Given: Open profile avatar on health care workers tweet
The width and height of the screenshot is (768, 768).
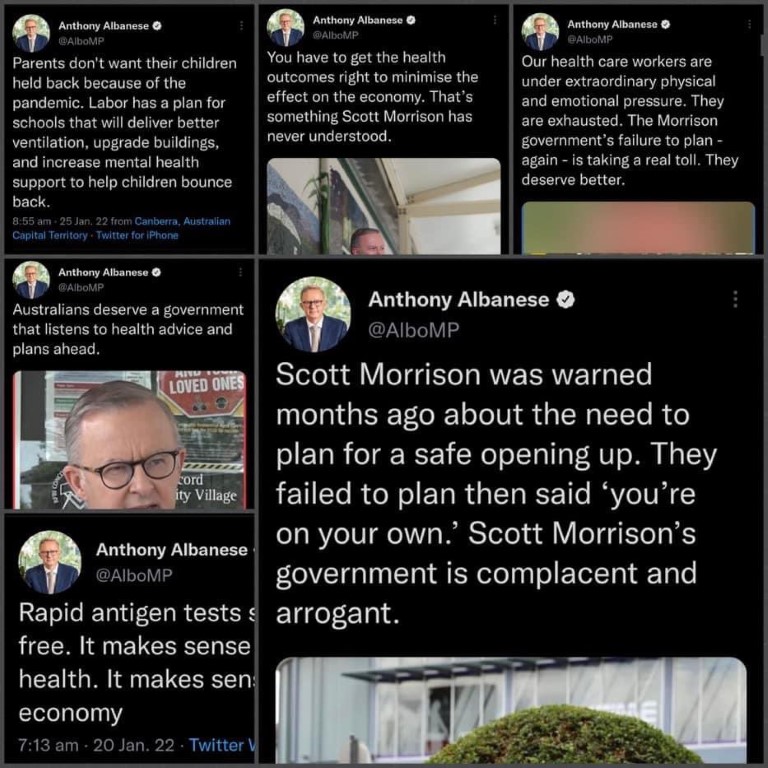Looking at the screenshot, I should [x=540, y=32].
